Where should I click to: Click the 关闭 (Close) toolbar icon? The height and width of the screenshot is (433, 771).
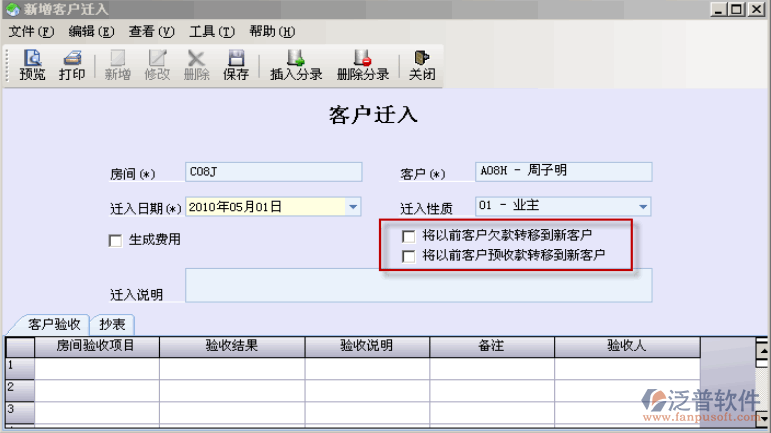tap(422, 65)
